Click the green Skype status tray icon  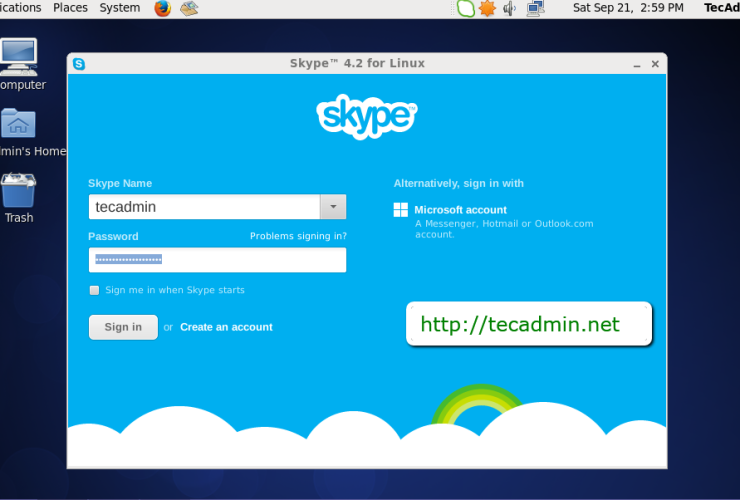tap(465, 8)
